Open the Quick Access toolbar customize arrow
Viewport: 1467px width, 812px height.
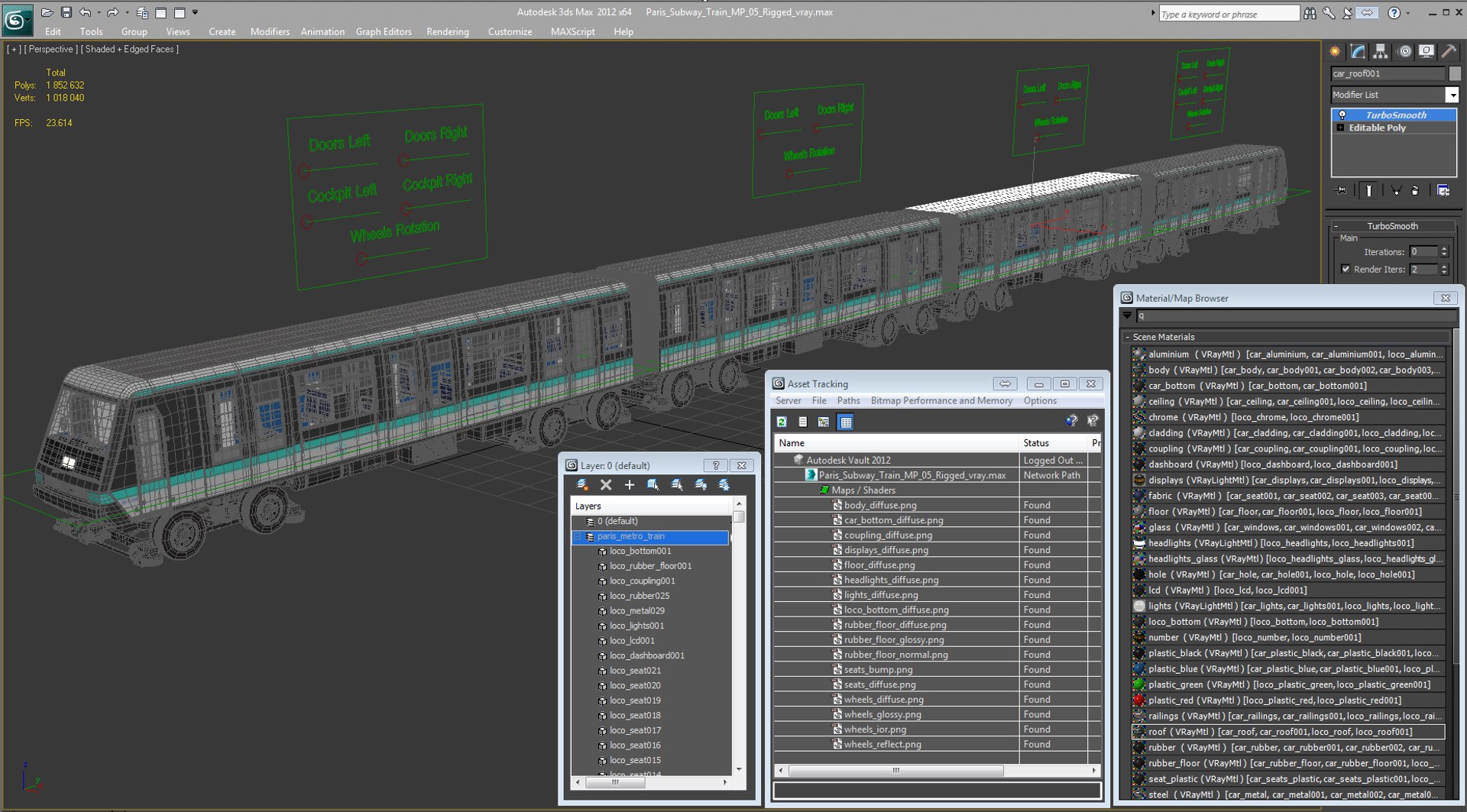(196, 12)
